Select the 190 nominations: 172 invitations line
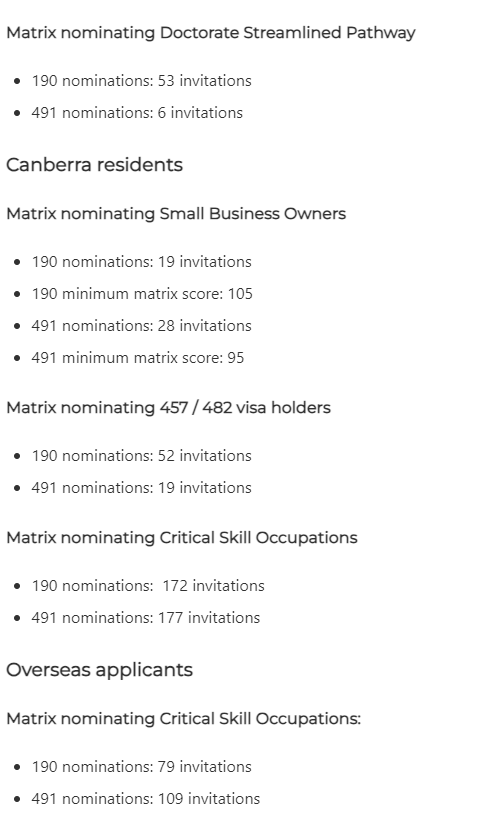This screenshot has width=494, height=835. coord(148,585)
